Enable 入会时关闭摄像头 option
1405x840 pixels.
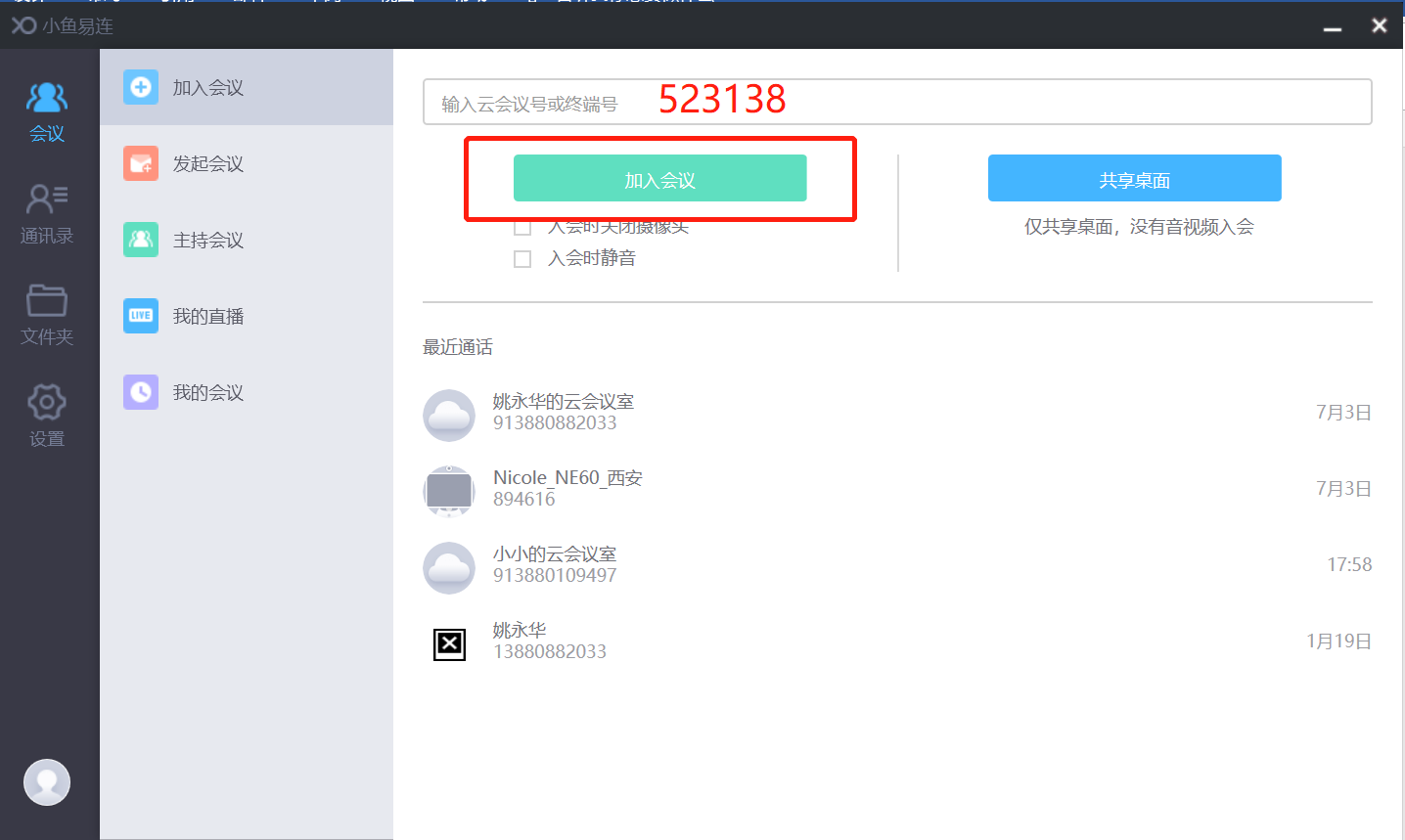click(522, 226)
